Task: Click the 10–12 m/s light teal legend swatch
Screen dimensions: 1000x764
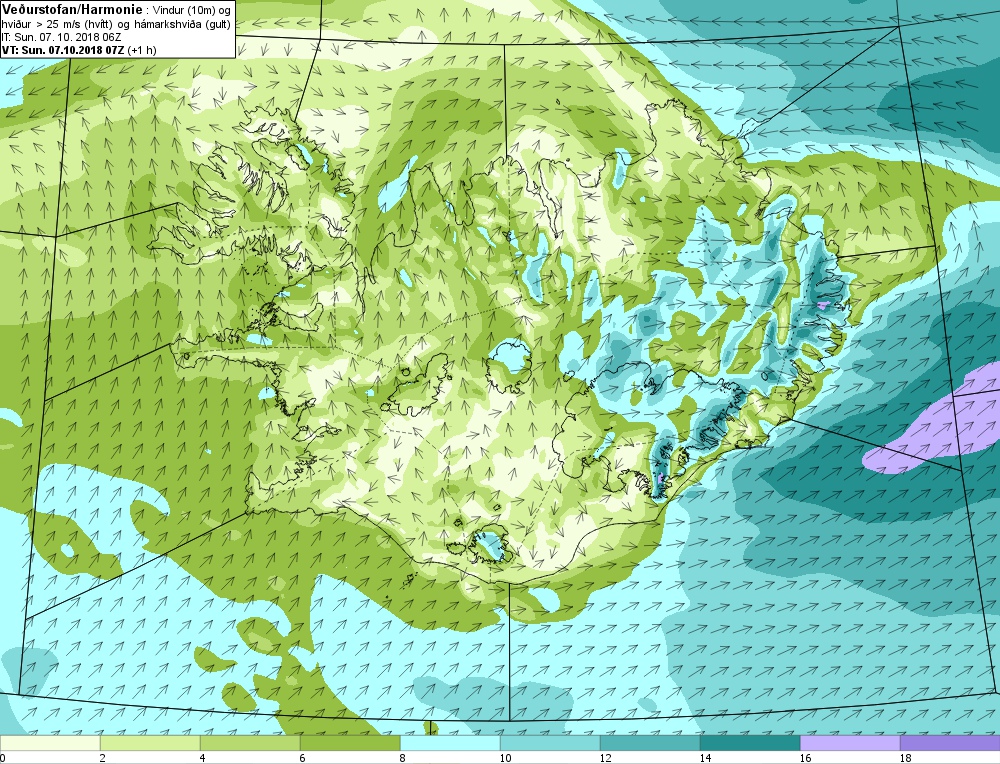Action: [x=550, y=744]
